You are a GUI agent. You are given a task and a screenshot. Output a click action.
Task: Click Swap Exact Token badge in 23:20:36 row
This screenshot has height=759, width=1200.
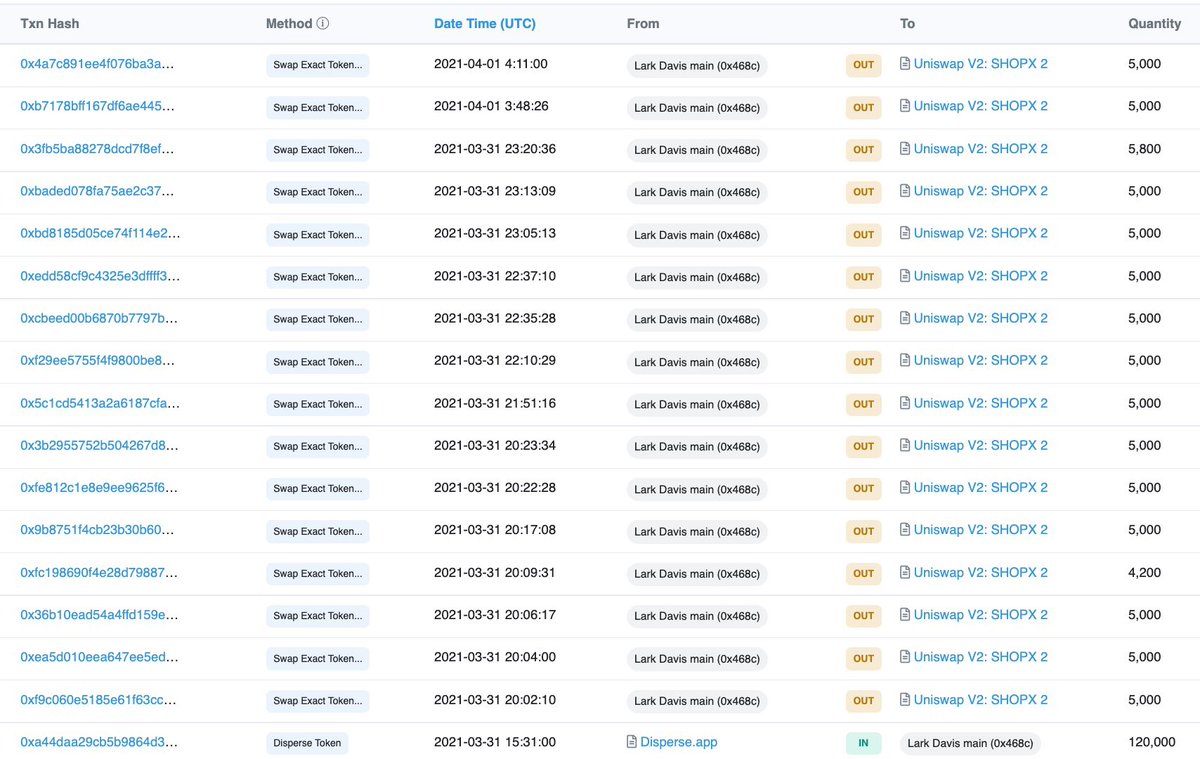(317, 150)
